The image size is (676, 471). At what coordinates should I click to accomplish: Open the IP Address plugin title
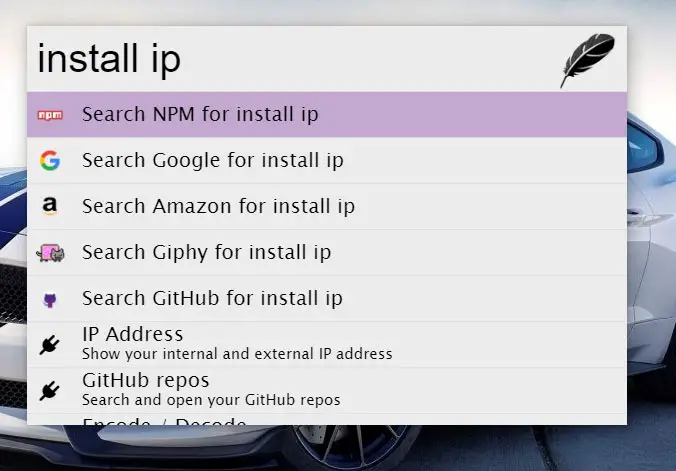[x=132, y=334]
